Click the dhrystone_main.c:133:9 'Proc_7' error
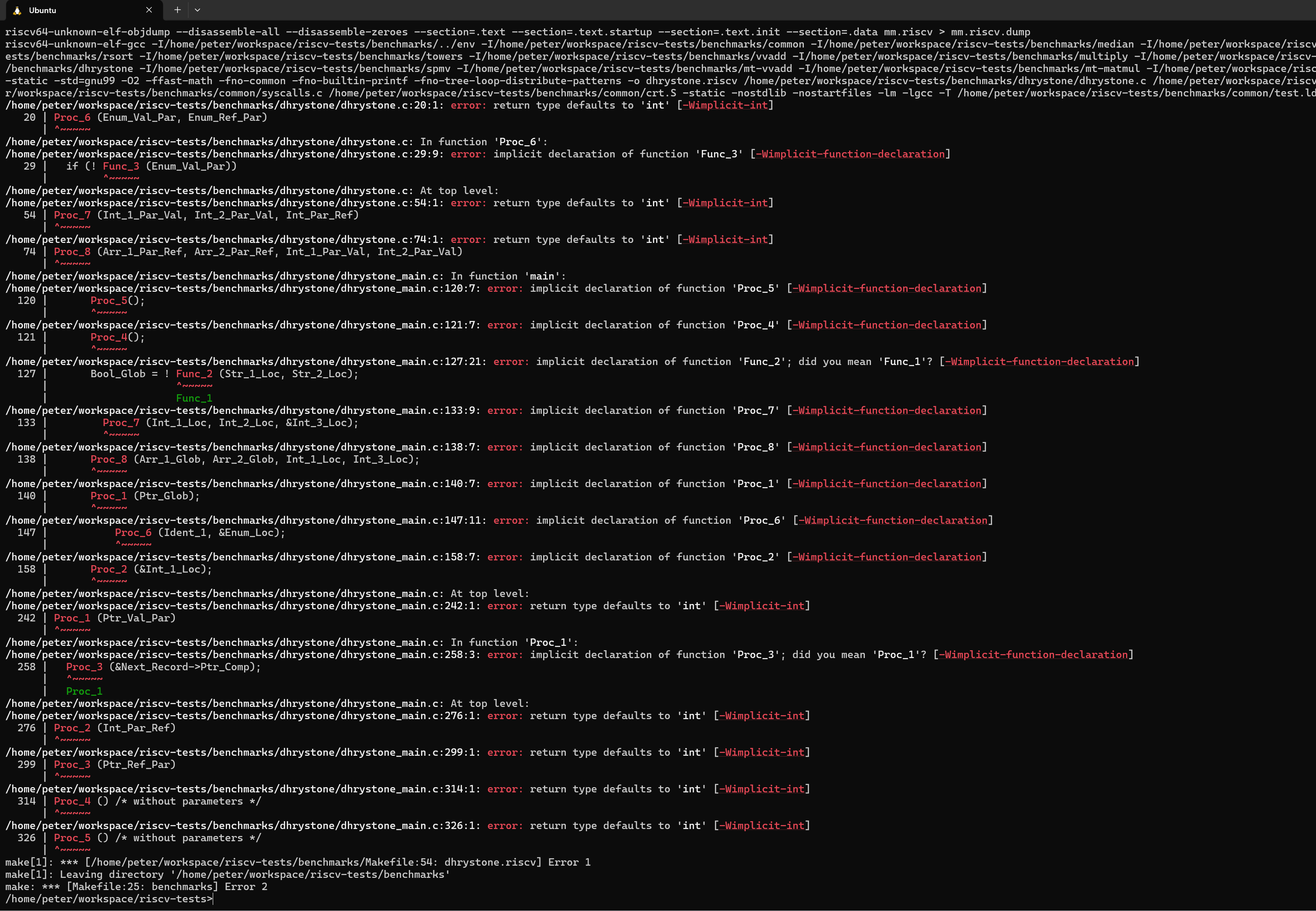The width and height of the screenshot is (1316, 911). pyautogui.click(x=496, y=410)
